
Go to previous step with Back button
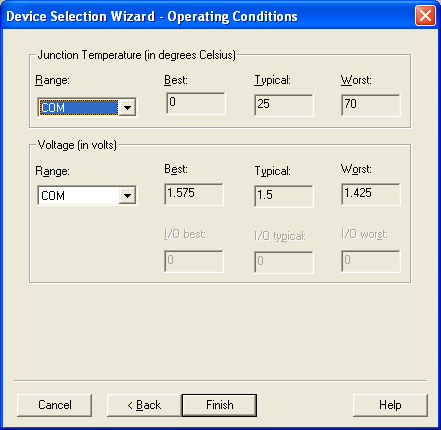[144, 405]
